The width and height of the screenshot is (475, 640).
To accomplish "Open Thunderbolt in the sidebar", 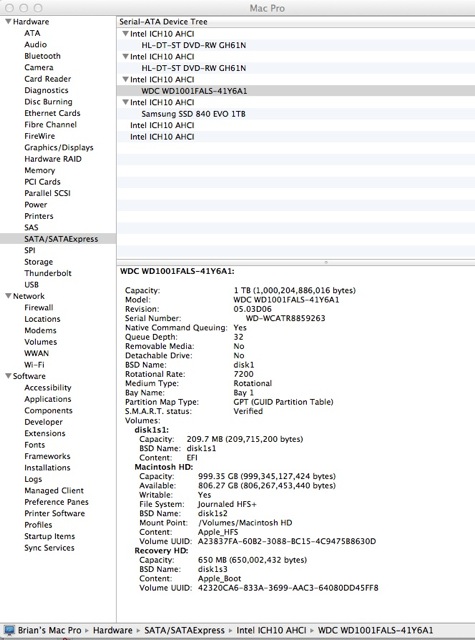I will pos(48,273).
